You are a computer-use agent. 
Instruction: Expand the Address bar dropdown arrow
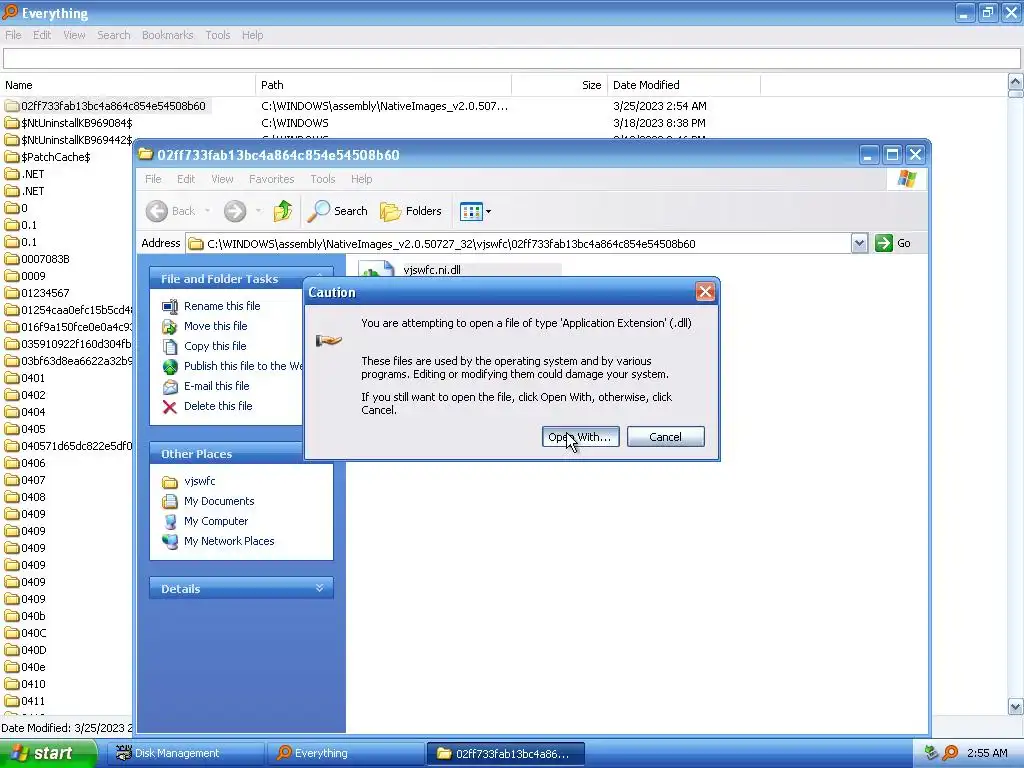pos(859,244)
